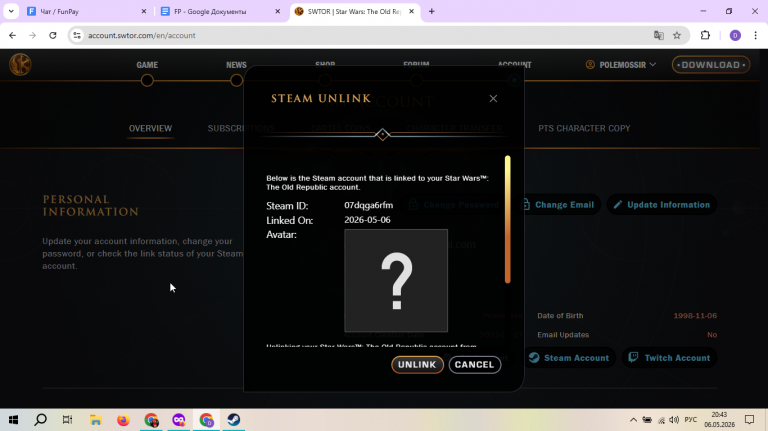The width and height of the screenshot is (768, 431).
Task: Select the Linked On date 2026-05-06
Action: pos(367,220)
